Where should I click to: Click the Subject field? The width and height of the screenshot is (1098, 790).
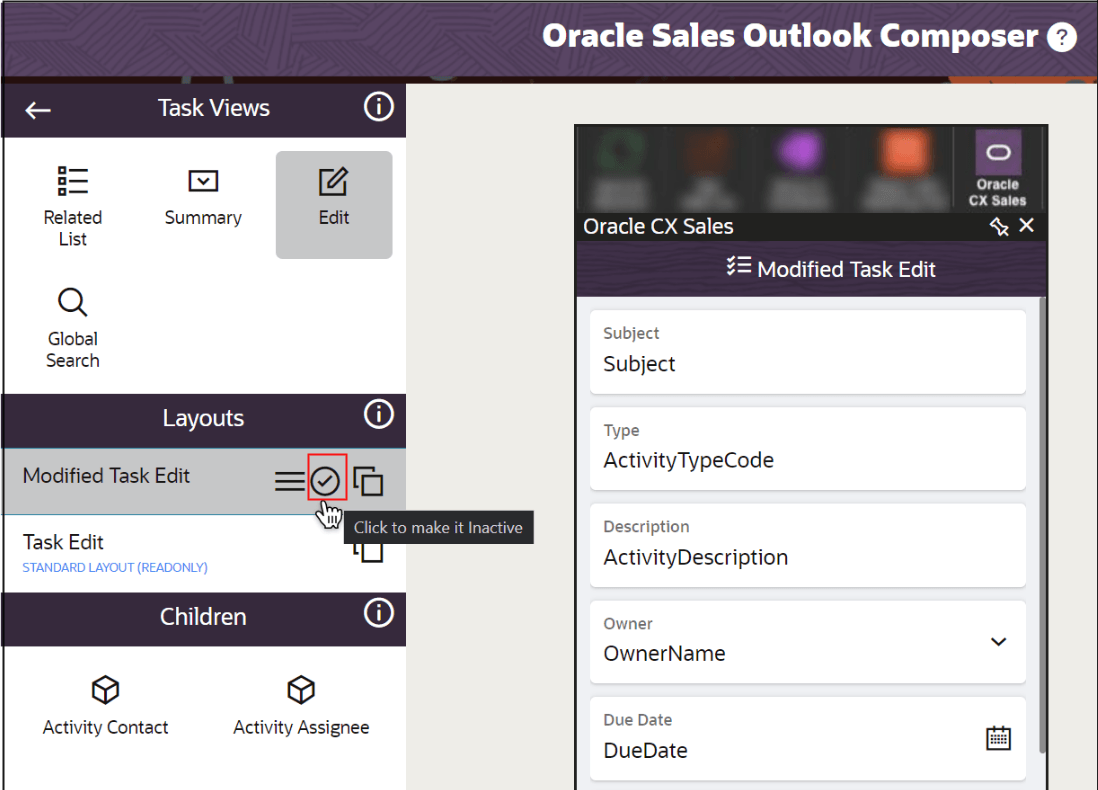(x=808, y=352)
